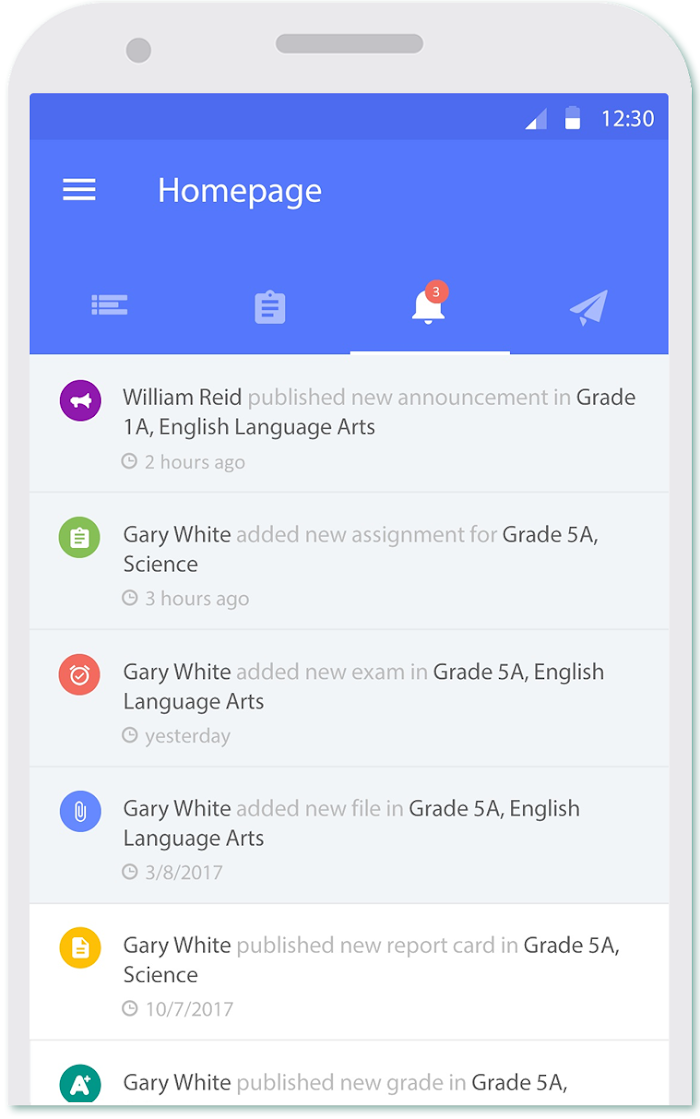Screen dimensions: 700x1119
Task: Tap the Homepage title text
Action: [x=240, y=191]
